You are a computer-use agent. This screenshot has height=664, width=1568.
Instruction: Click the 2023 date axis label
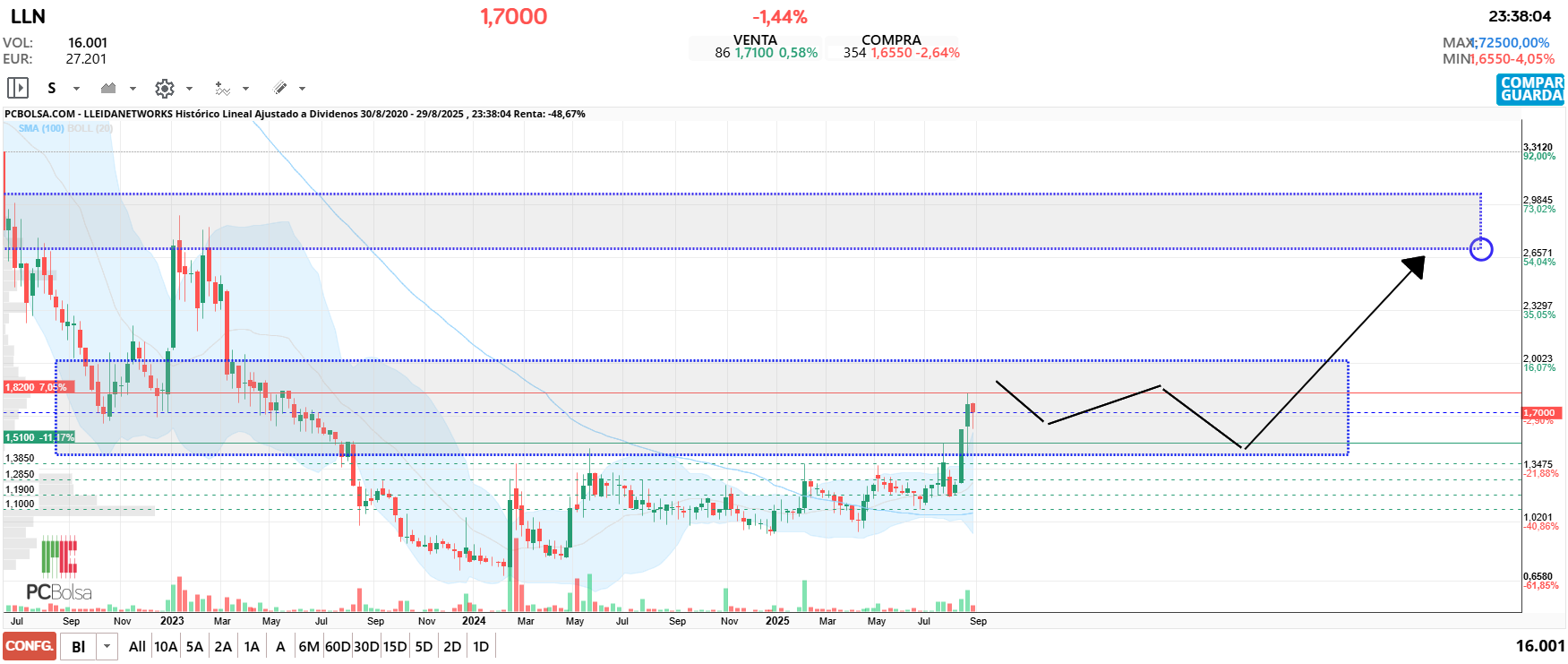click(172, 620)
